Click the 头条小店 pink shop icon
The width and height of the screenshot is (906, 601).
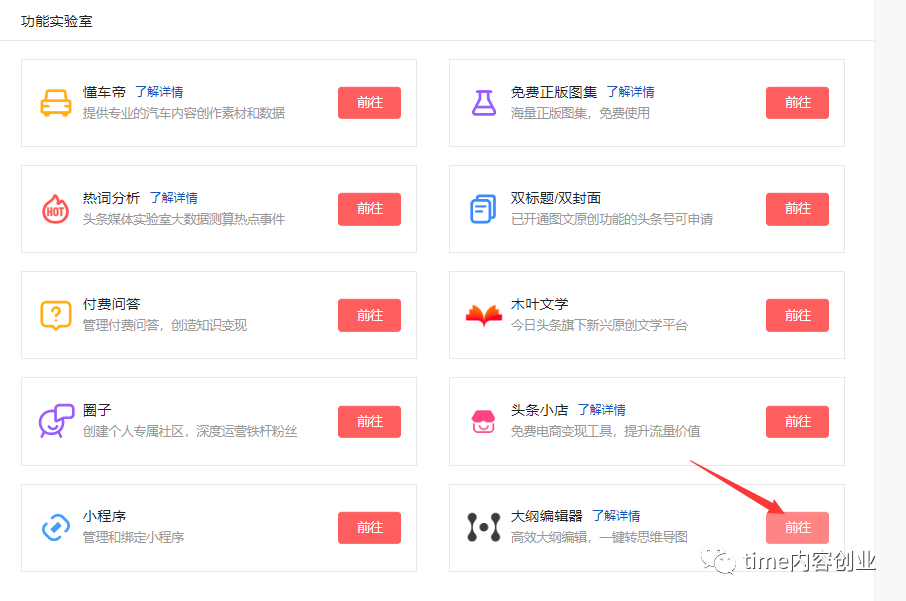tap(483, 421)
